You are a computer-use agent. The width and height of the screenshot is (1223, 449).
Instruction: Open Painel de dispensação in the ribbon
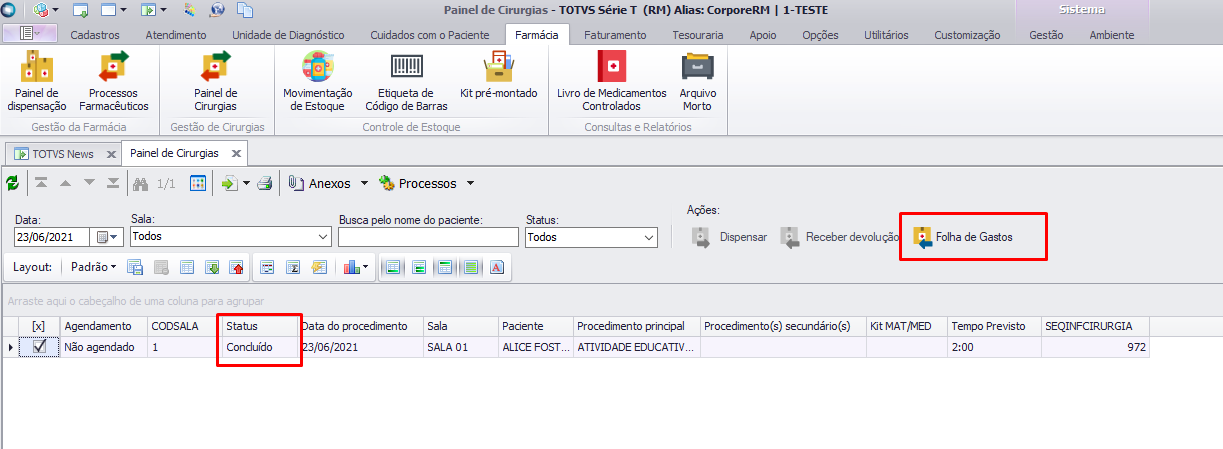[x=37, y=82]
